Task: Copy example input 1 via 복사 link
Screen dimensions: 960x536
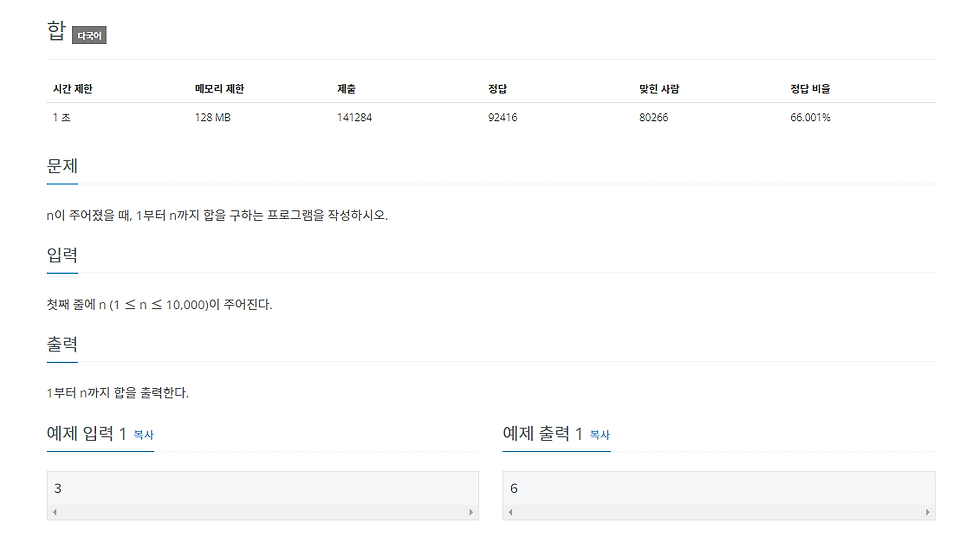Action: coord(143,435)
